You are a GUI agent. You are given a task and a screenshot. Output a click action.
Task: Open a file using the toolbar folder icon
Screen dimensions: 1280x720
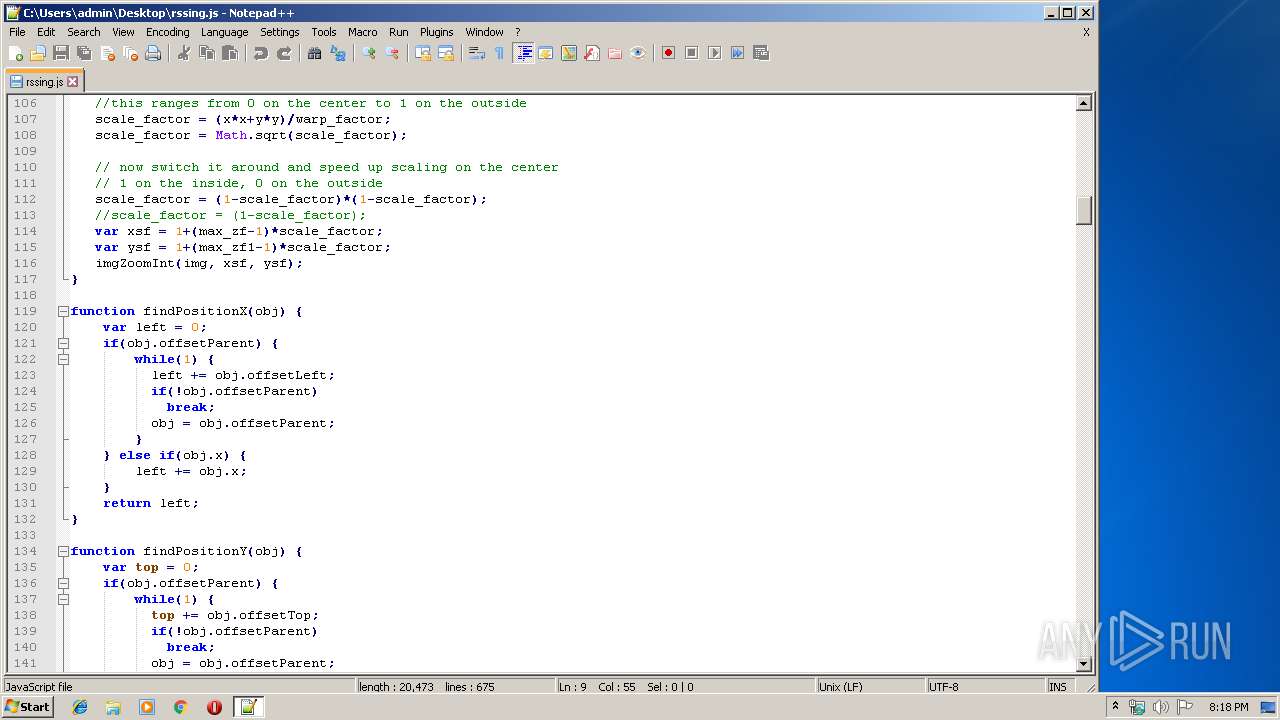[x=38, y=53]
